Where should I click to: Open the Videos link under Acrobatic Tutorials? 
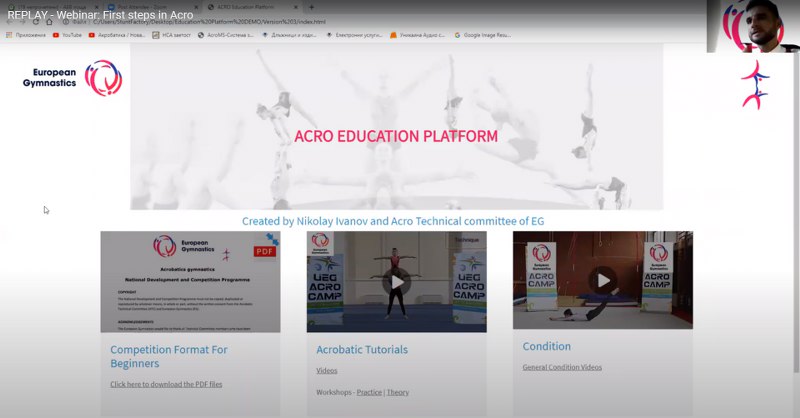(x=327, y=371)
